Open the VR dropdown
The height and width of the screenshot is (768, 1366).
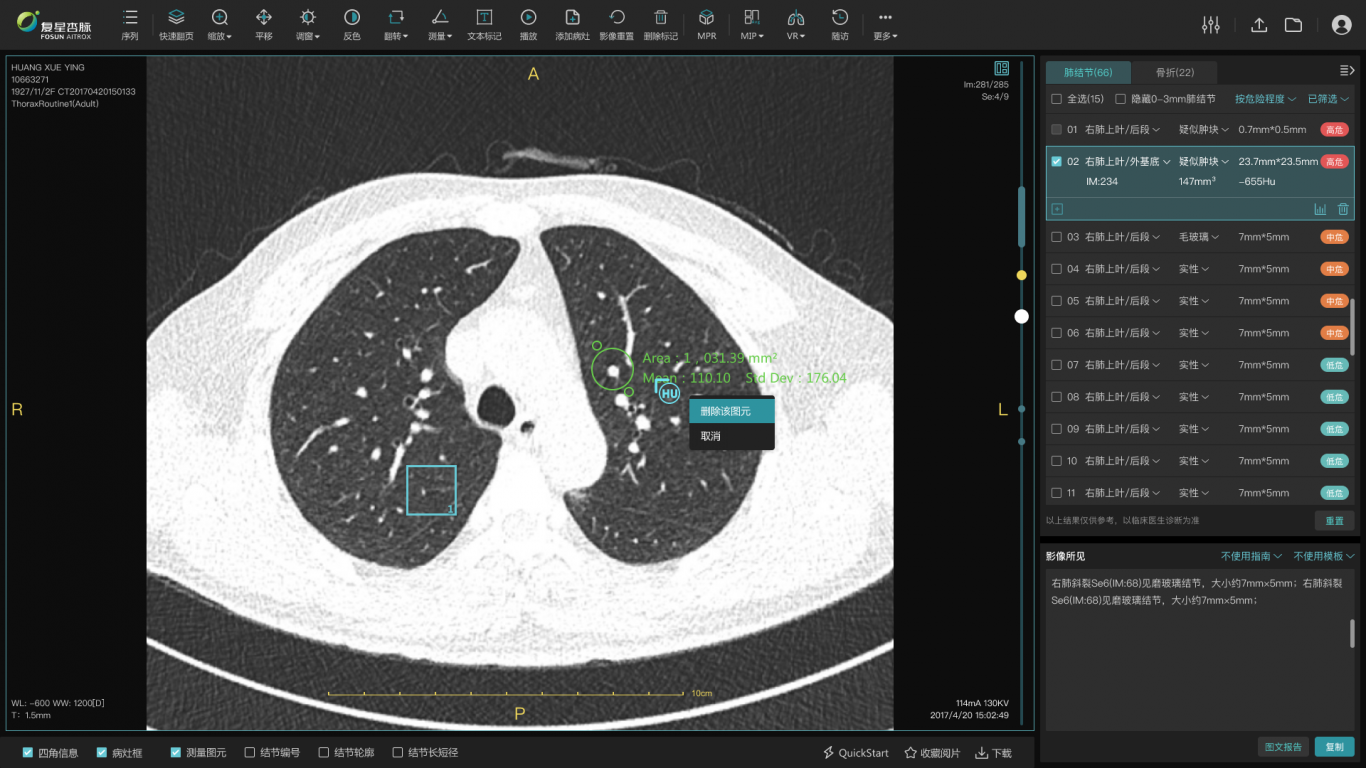[796, 25]
